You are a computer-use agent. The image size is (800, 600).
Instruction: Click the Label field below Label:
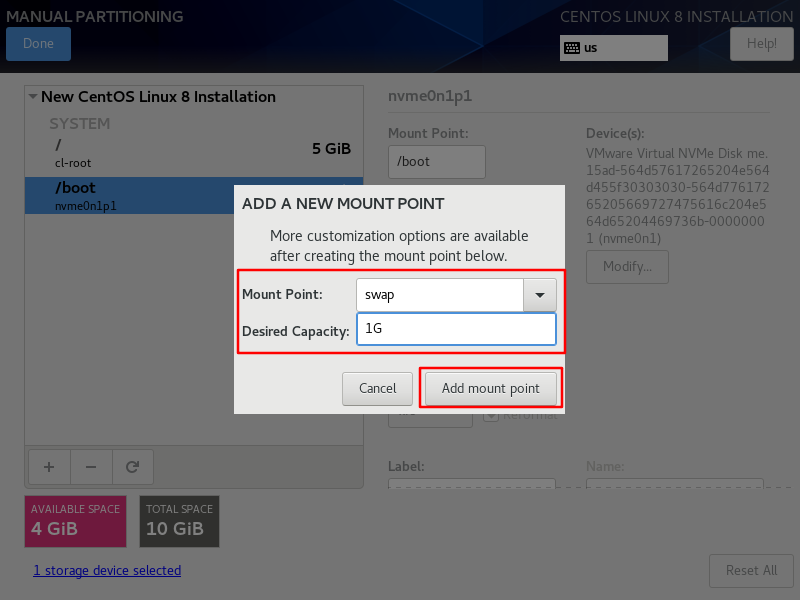pos(472,483)
